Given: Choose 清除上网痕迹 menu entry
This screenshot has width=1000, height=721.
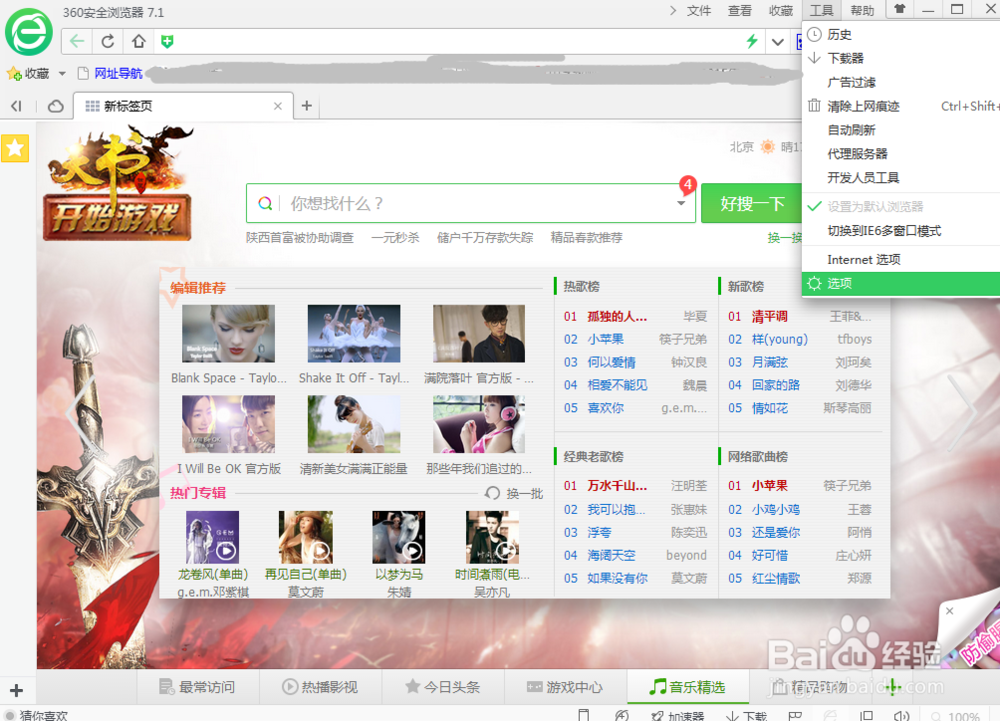Looking at the screenshot, I should click(x=901, y=106).
